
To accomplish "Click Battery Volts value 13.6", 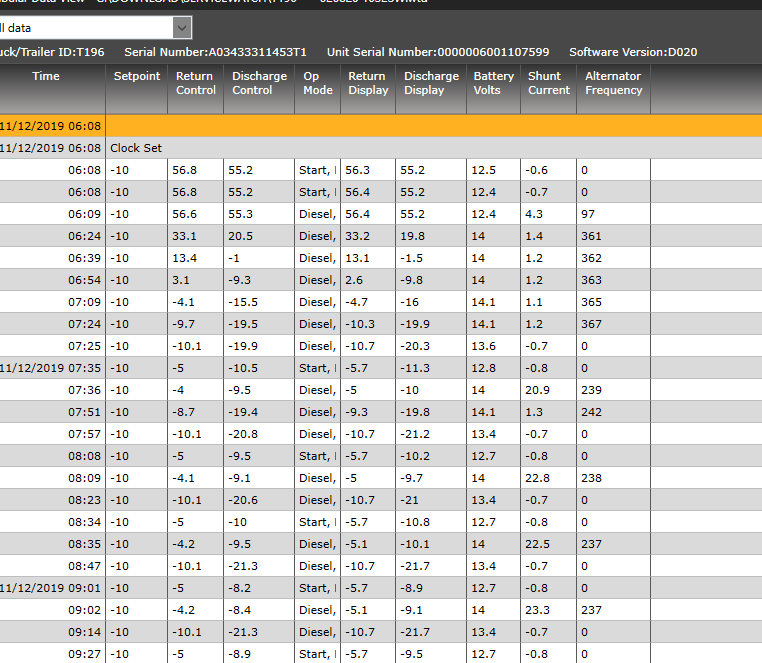I will click(x=483, y=346).
